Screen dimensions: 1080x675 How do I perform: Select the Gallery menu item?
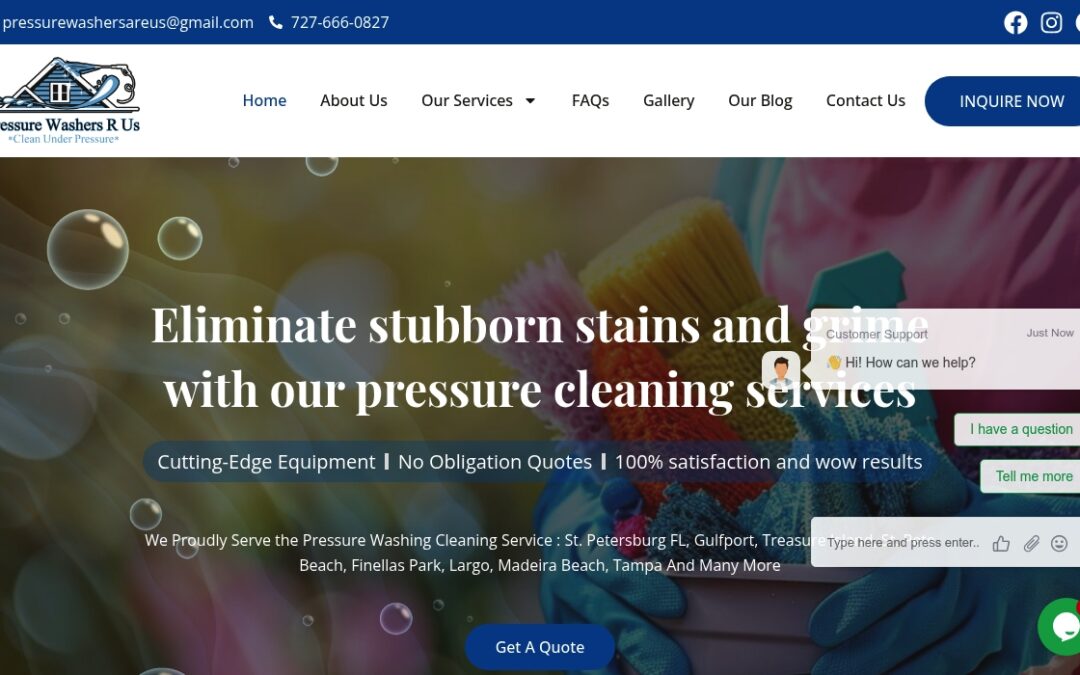coord(668,101)
